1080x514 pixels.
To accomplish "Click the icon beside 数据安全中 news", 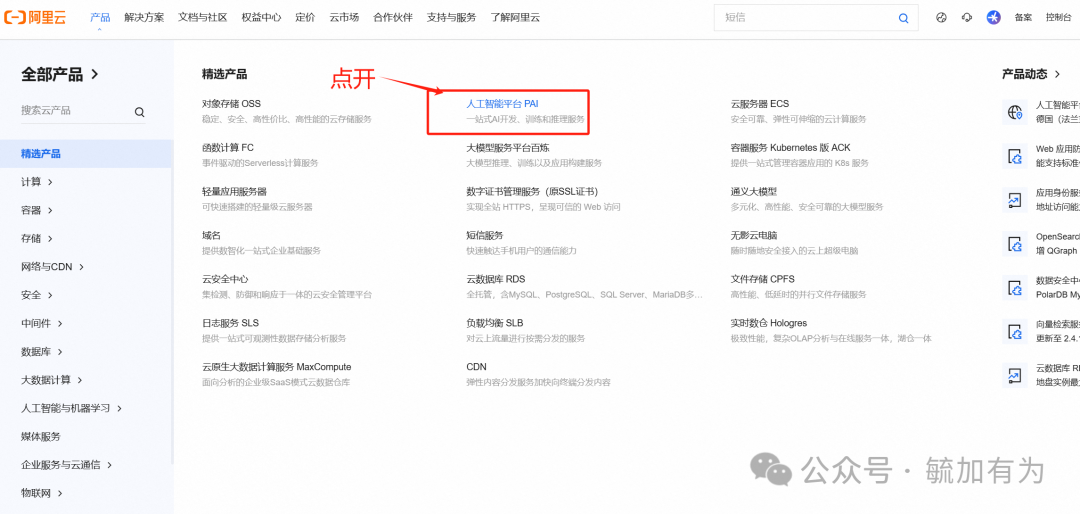I will (1014, 287).
